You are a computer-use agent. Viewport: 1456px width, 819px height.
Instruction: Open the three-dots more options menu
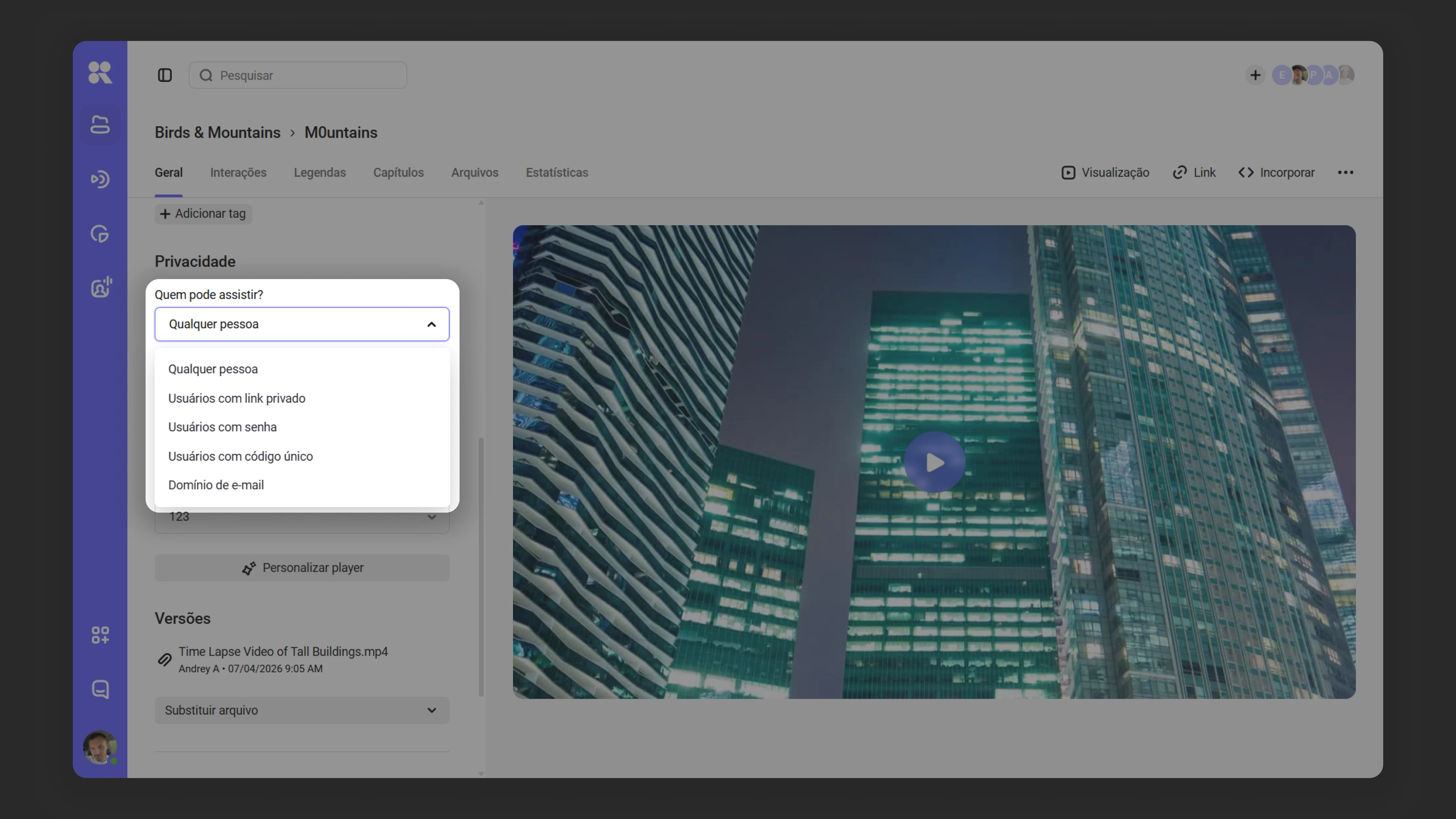pyautogui.click(x=1345, y=173)
